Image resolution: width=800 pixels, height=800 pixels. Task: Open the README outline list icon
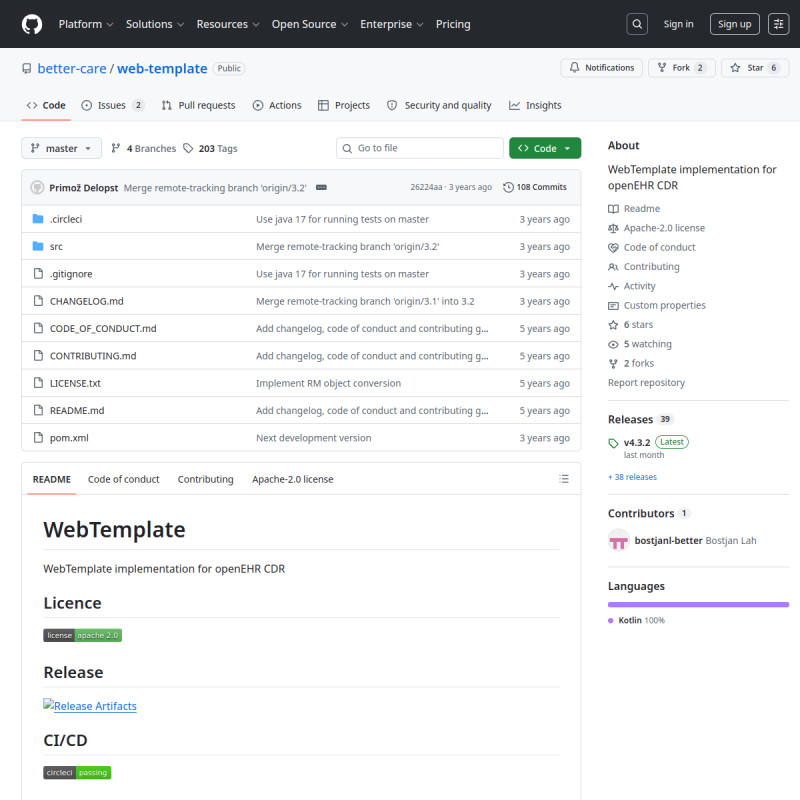click(x=564, y=479)
